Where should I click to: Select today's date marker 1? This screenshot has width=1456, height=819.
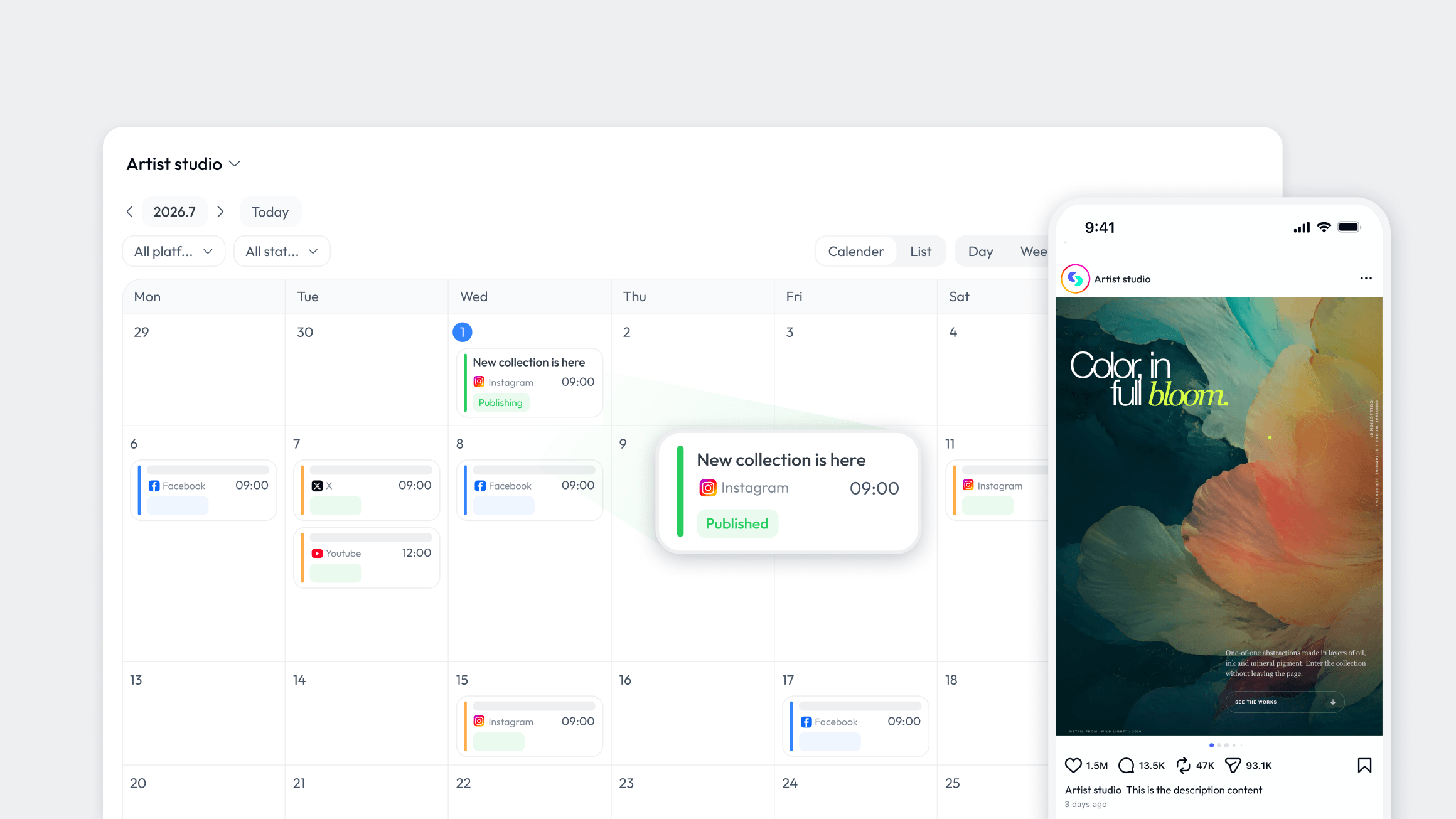(x=463, y=332)
